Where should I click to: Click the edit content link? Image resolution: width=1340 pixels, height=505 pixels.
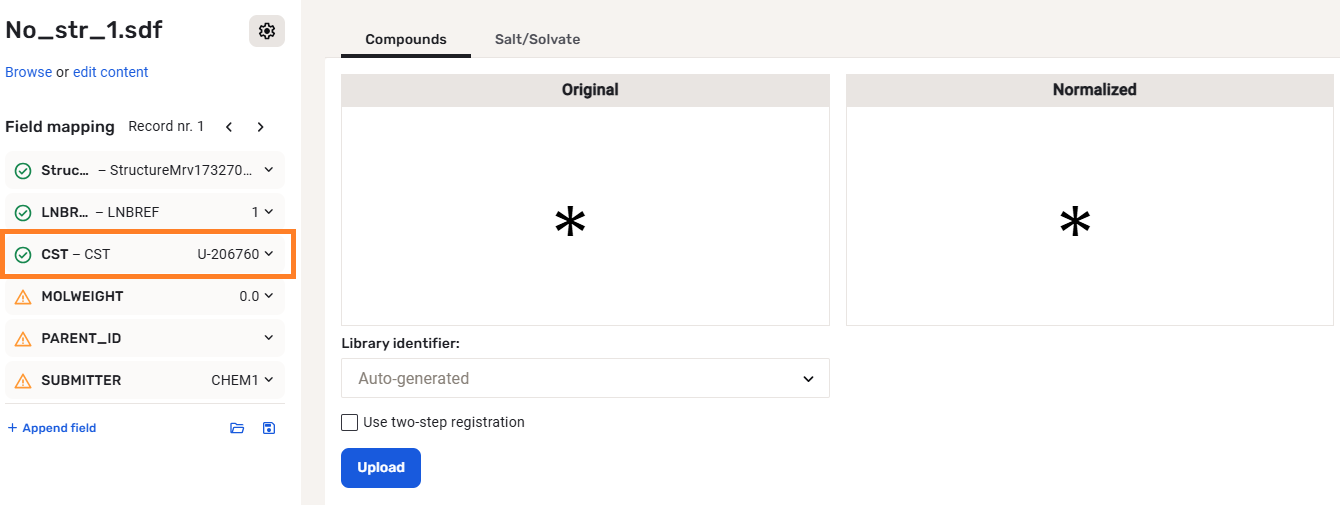coord(110,72)
